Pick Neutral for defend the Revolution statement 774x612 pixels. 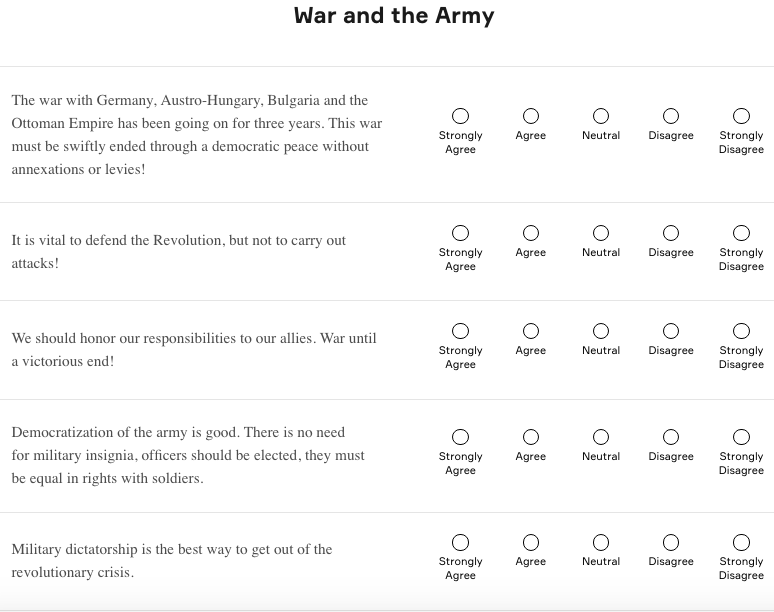(x=601, y=233)
